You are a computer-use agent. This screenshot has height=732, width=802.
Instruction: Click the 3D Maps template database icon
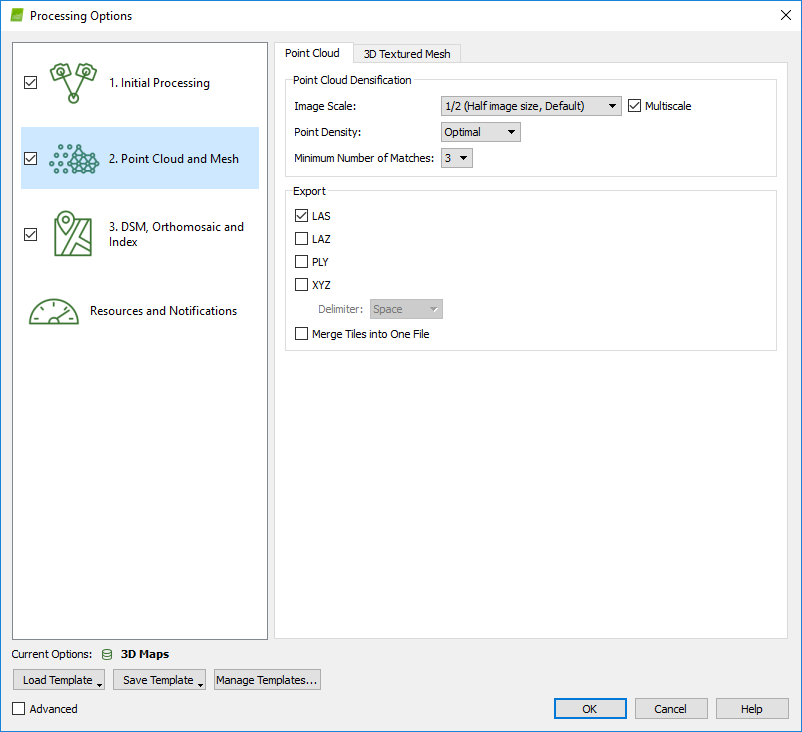[107, 654]
